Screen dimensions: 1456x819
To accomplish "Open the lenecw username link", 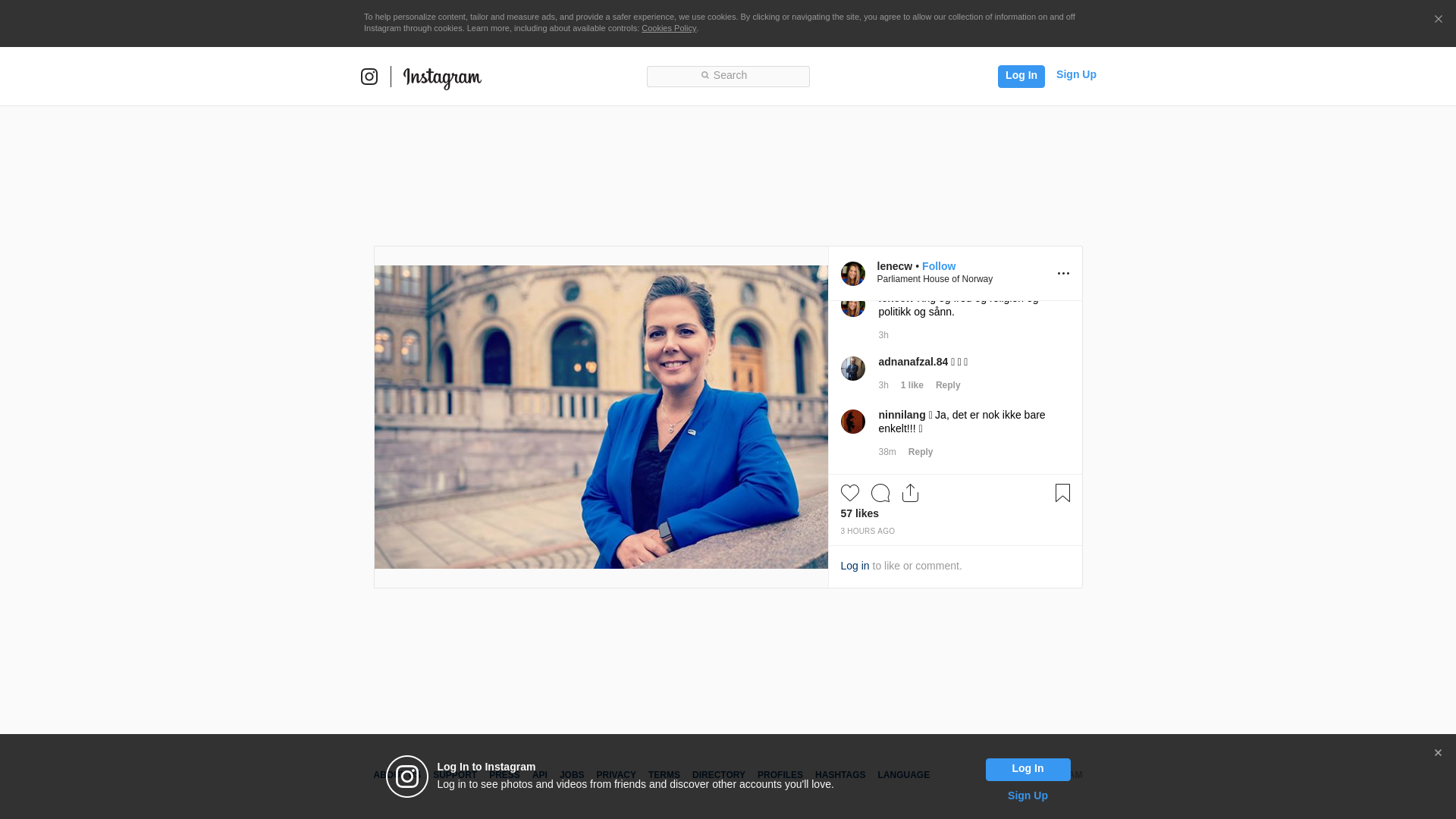I will 895,266.
